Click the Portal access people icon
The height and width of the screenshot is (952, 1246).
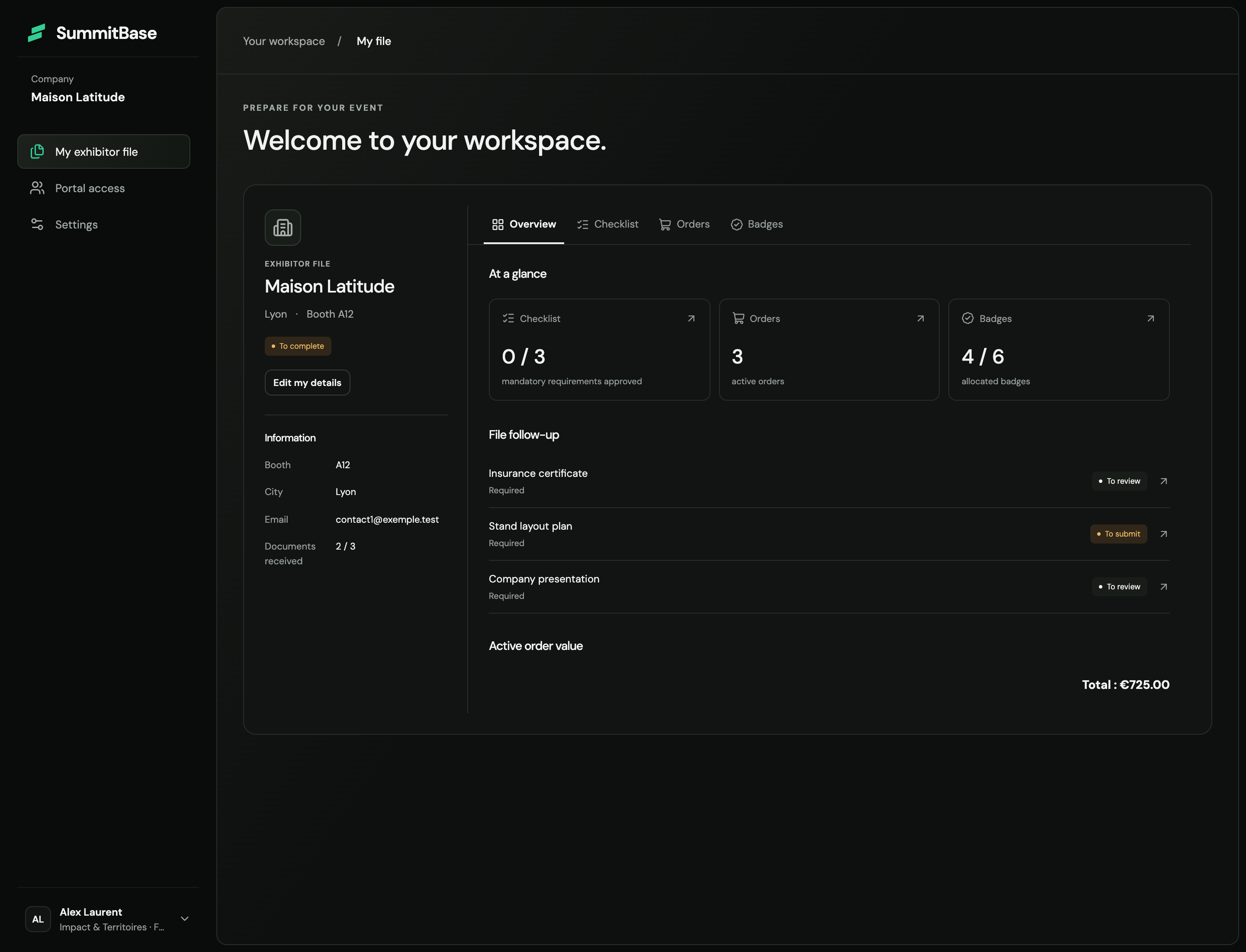[37, 188]
